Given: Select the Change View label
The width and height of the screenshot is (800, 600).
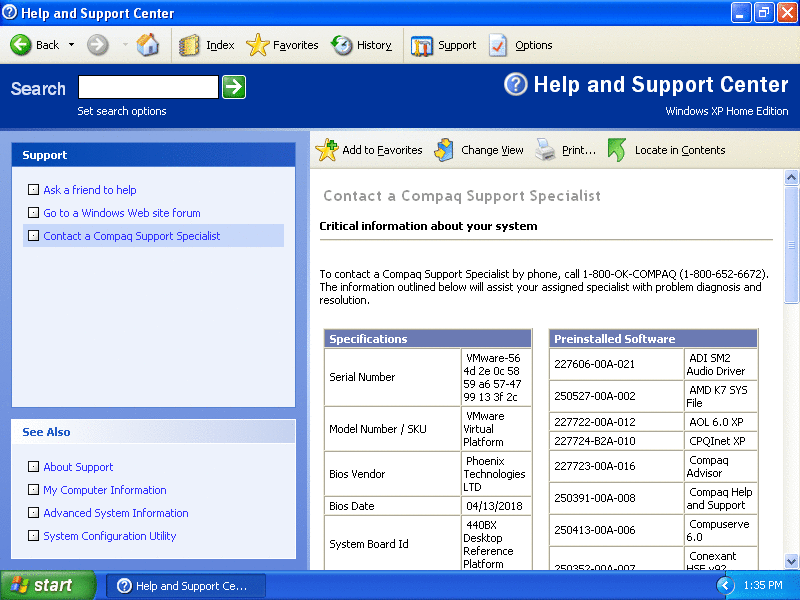Looking at the screenshot, I should pos(492,150).
